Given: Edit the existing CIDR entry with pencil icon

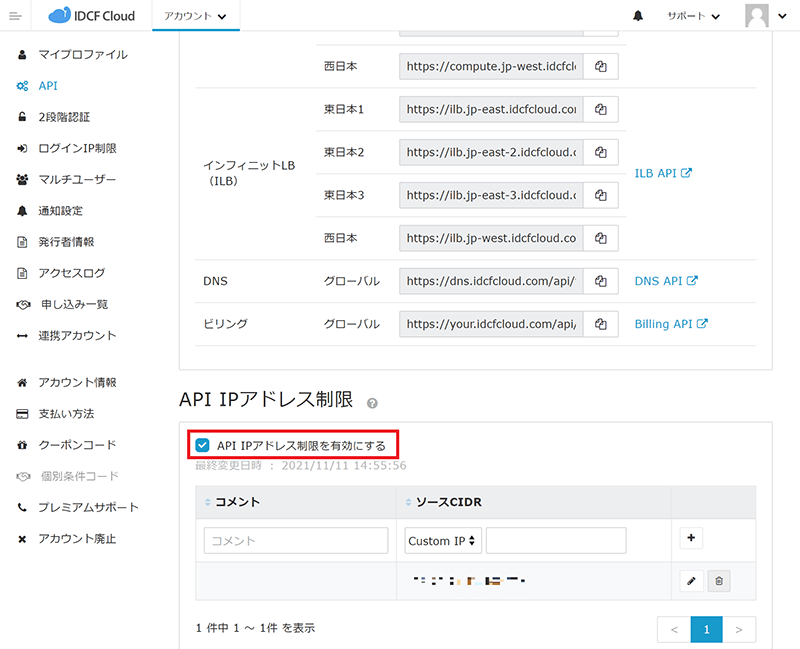Looking at the screenshot, I should [x=690, y=581].
